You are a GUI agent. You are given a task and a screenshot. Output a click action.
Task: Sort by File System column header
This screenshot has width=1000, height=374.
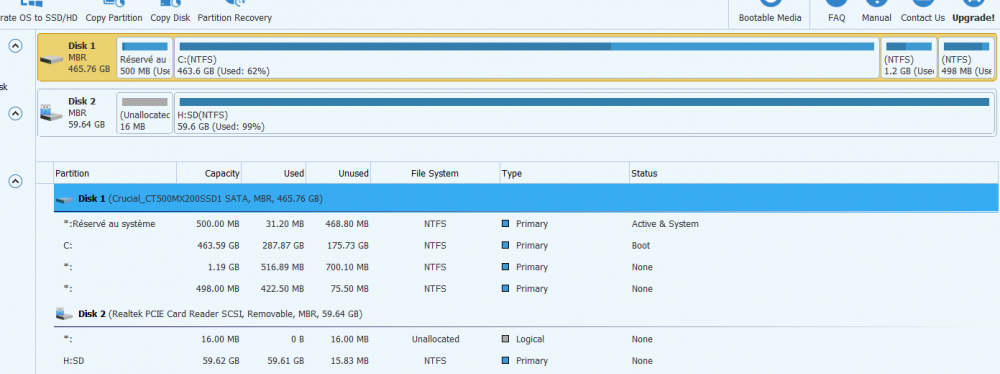[x=435, y=173]
